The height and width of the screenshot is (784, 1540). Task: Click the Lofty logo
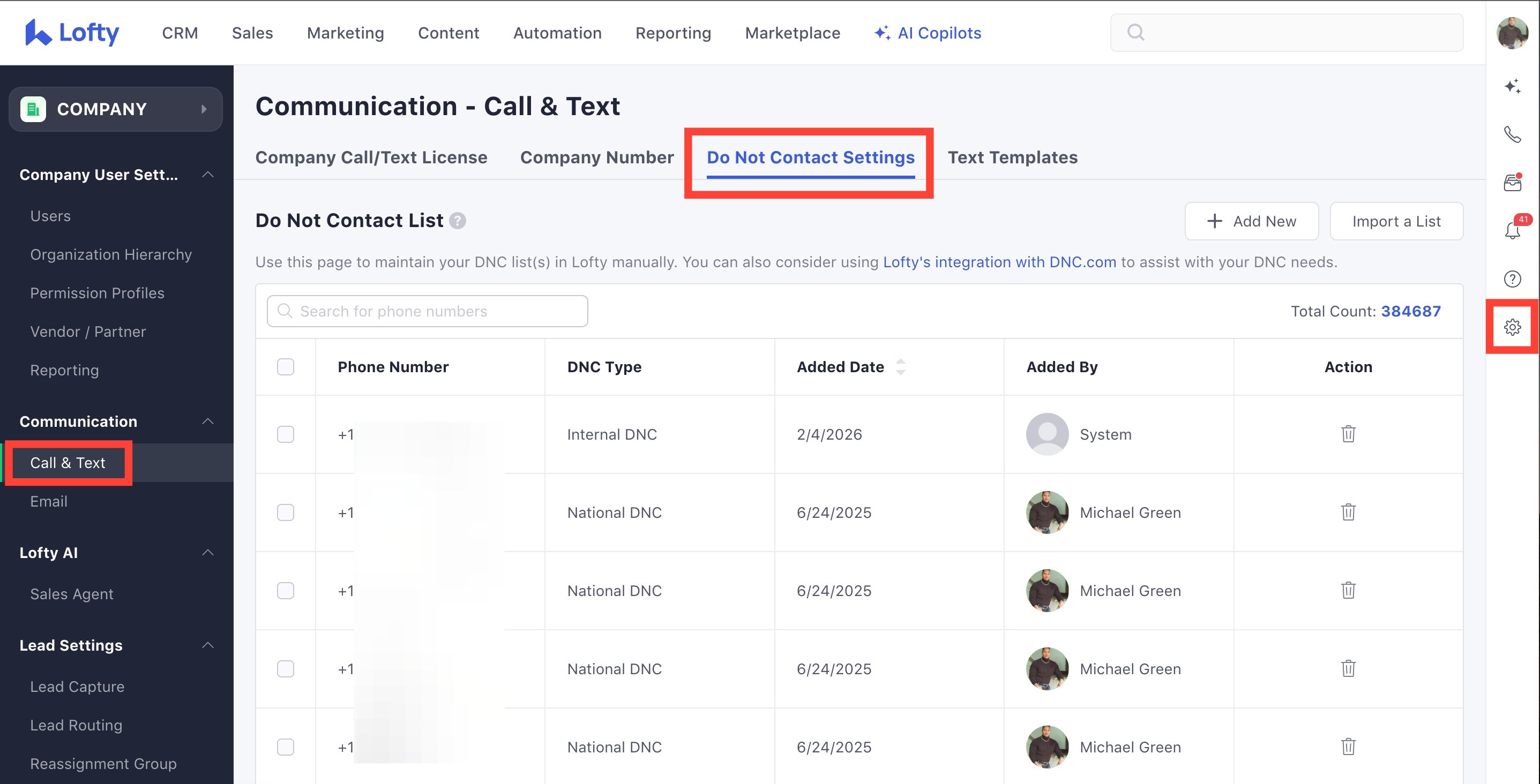72,32
